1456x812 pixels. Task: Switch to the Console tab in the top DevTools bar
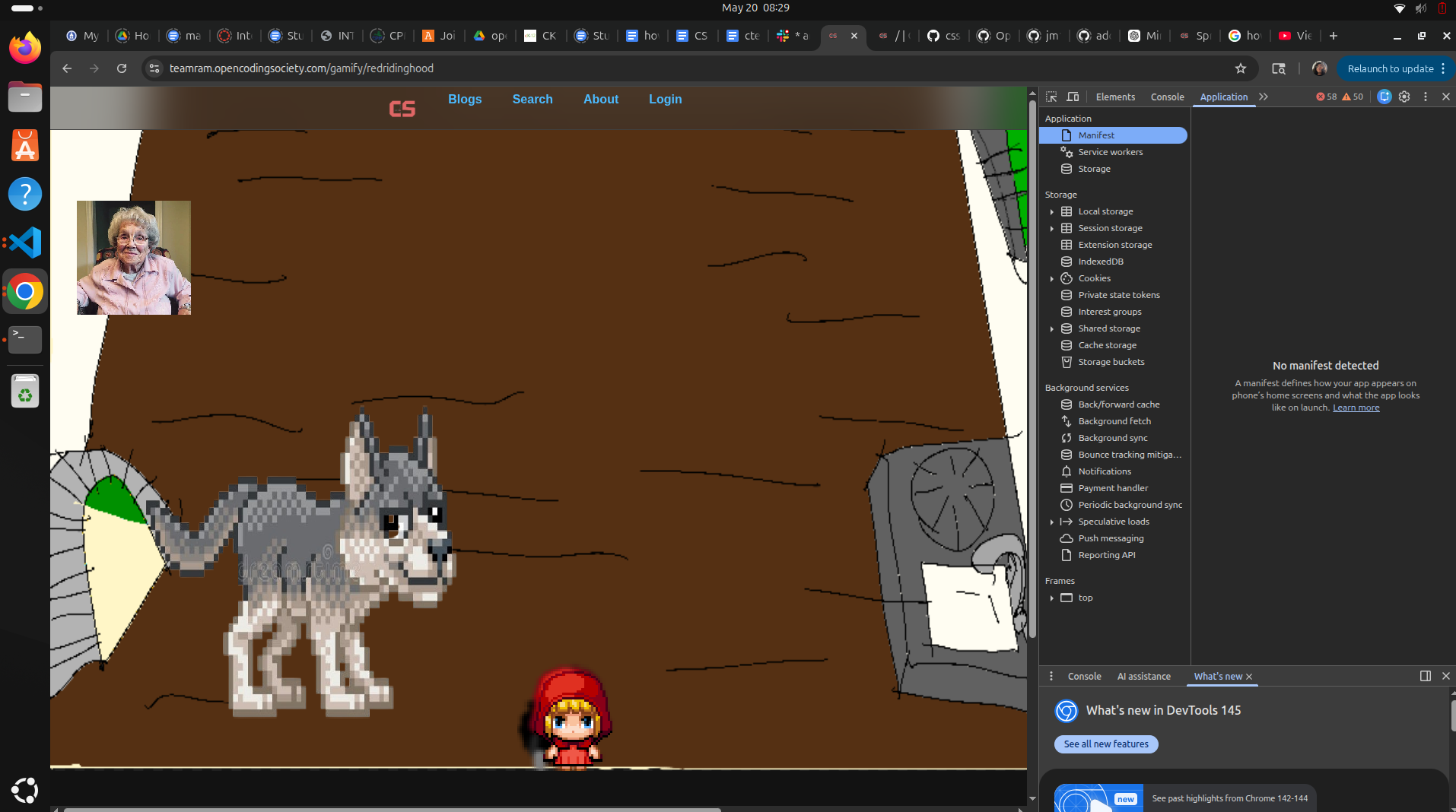(1167, 97)
